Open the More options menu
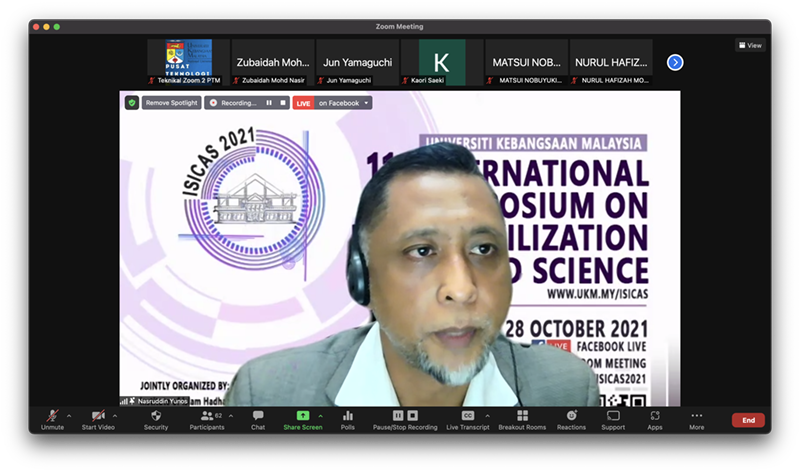 [696, 418]
